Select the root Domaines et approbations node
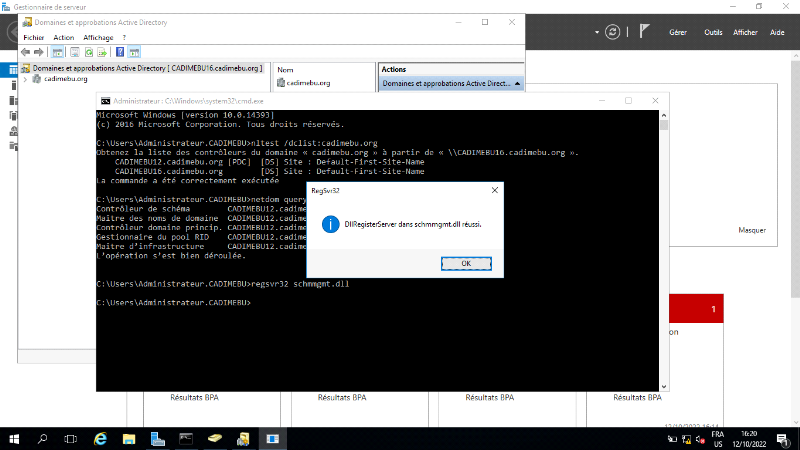800x450 pixels. tap(146, 68)
